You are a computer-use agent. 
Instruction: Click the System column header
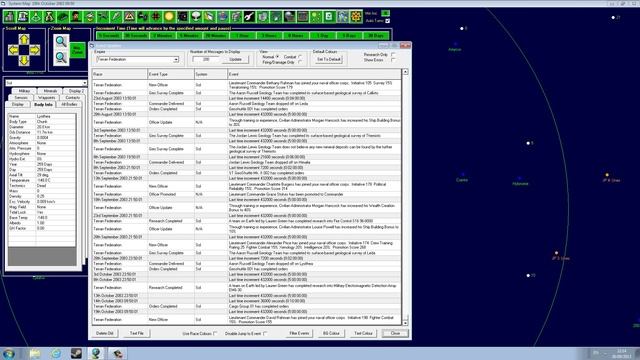tap(211, 74)
